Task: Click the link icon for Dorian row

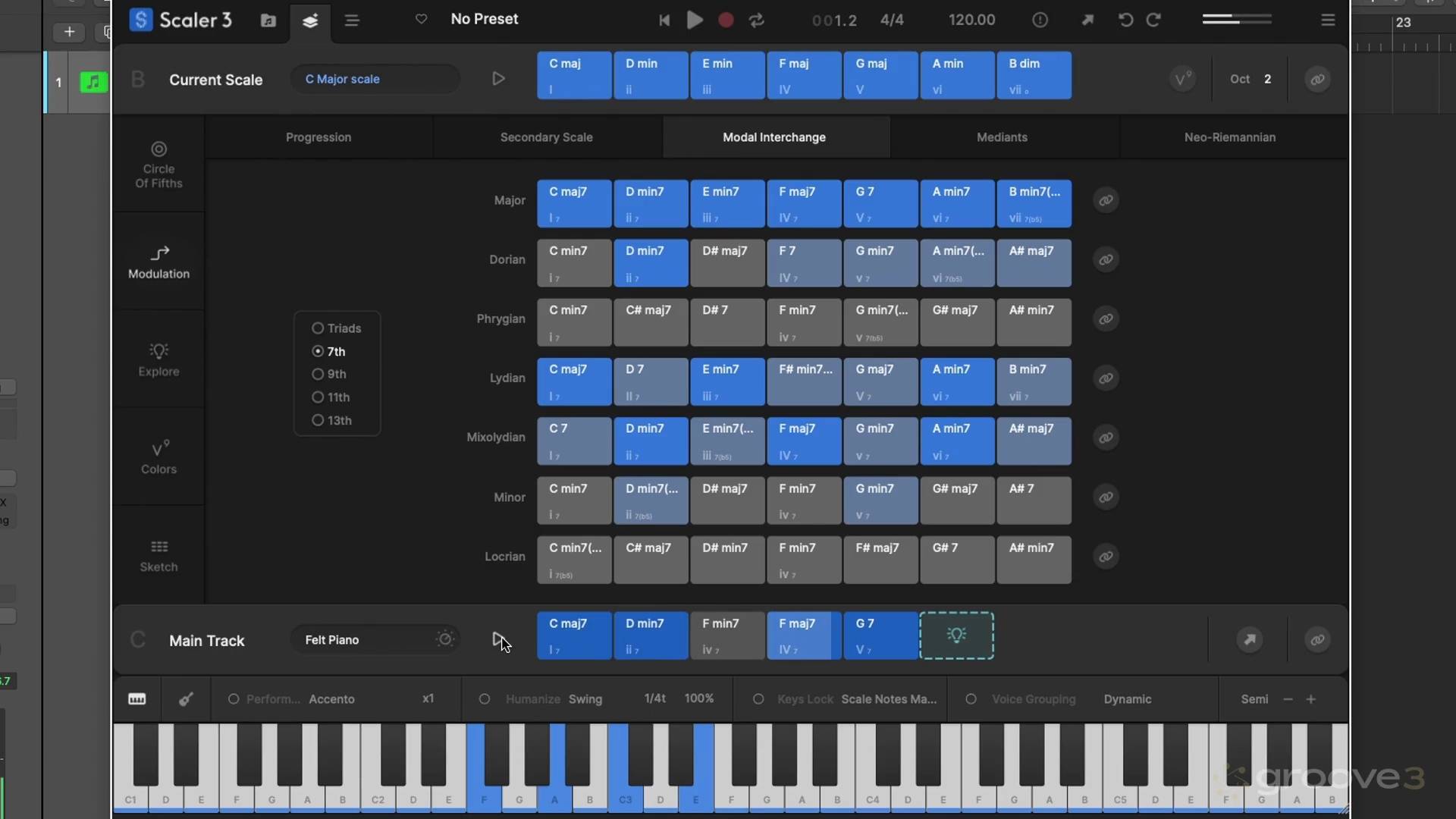Action: click(1106, 259)
